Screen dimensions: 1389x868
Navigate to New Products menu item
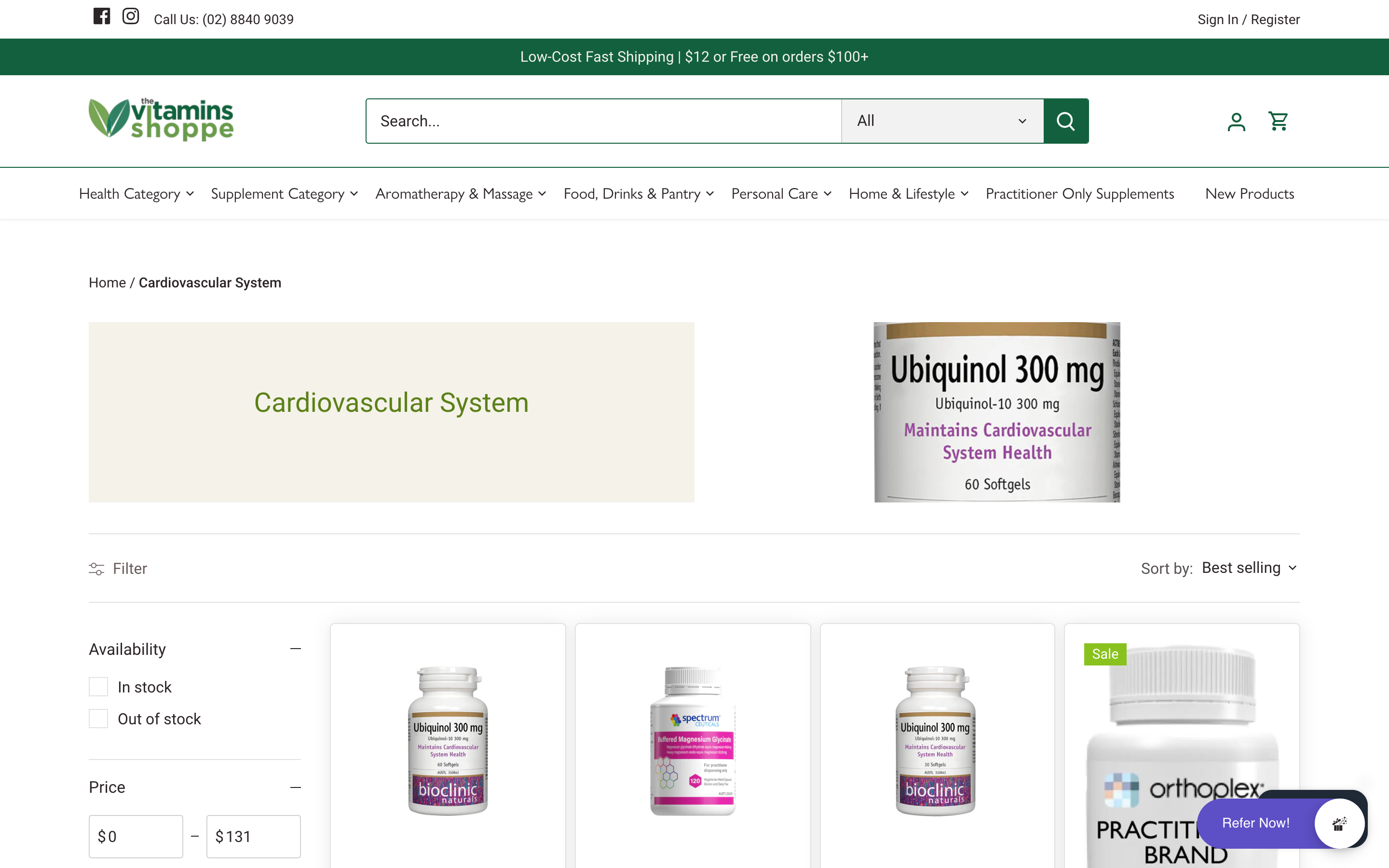tap(1250, 193)
